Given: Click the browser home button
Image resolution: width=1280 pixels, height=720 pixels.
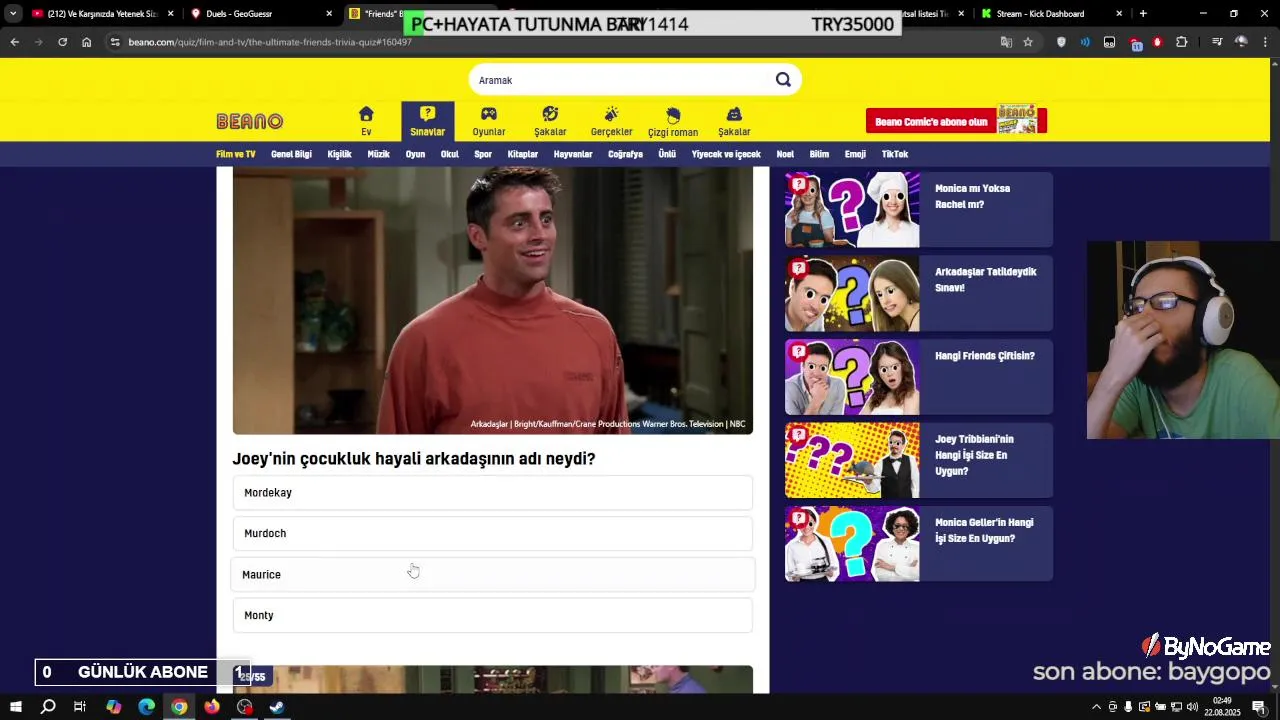Looking at the screenshot, I should [x=87, y=42].
